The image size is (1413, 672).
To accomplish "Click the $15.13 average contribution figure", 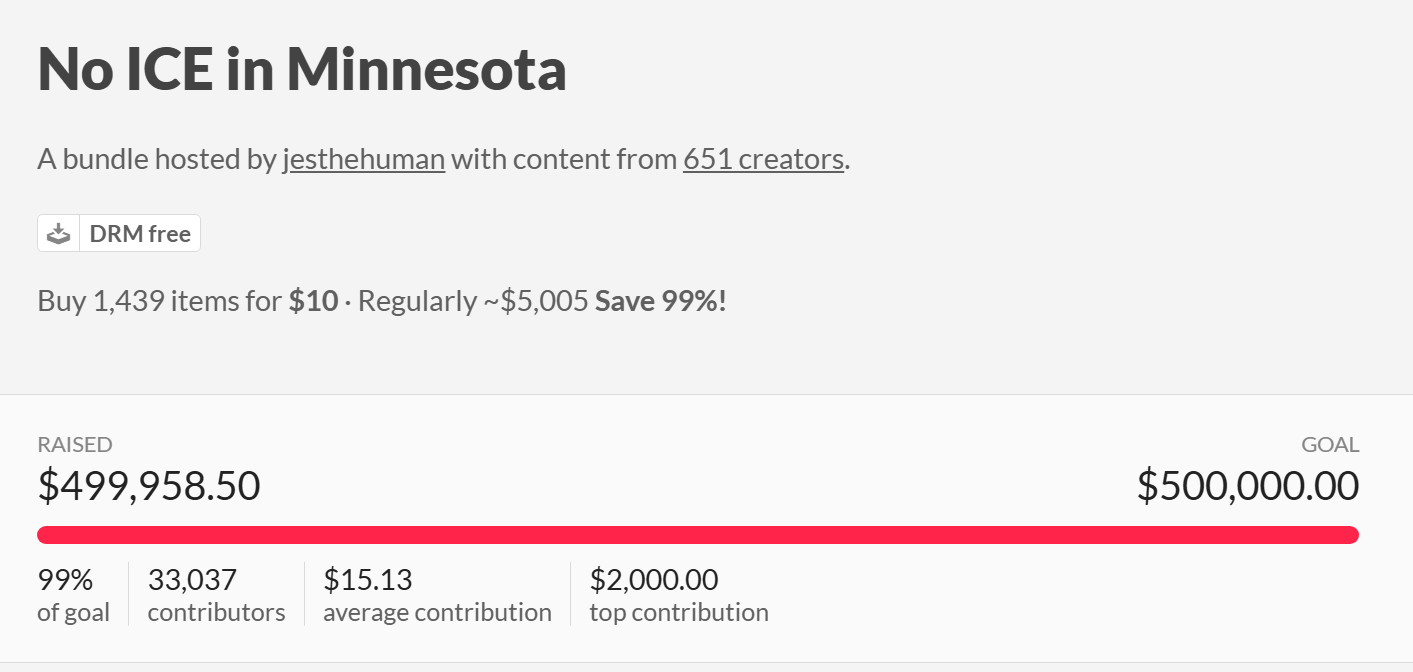I will (368, 580).
